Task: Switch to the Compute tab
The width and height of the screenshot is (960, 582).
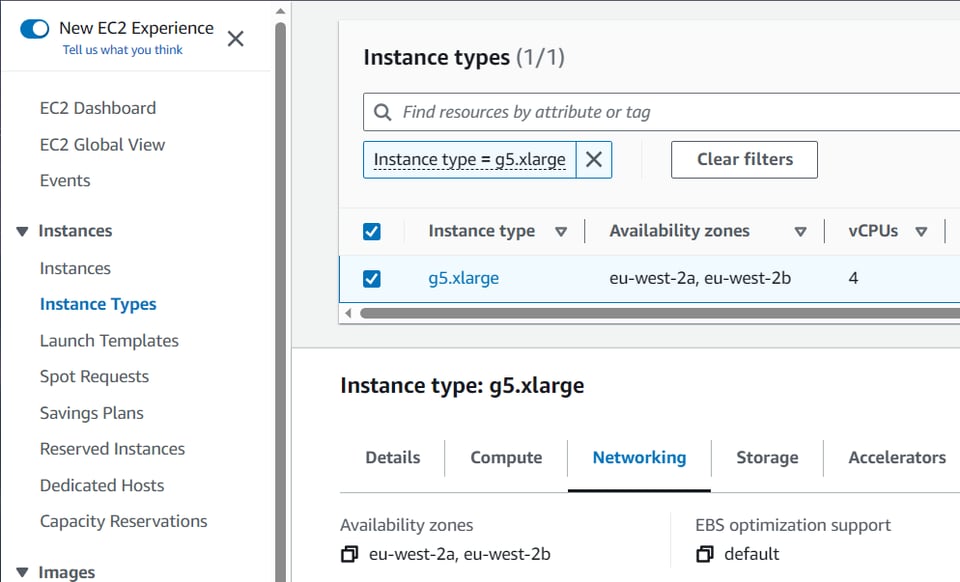Action: (506, 458)
